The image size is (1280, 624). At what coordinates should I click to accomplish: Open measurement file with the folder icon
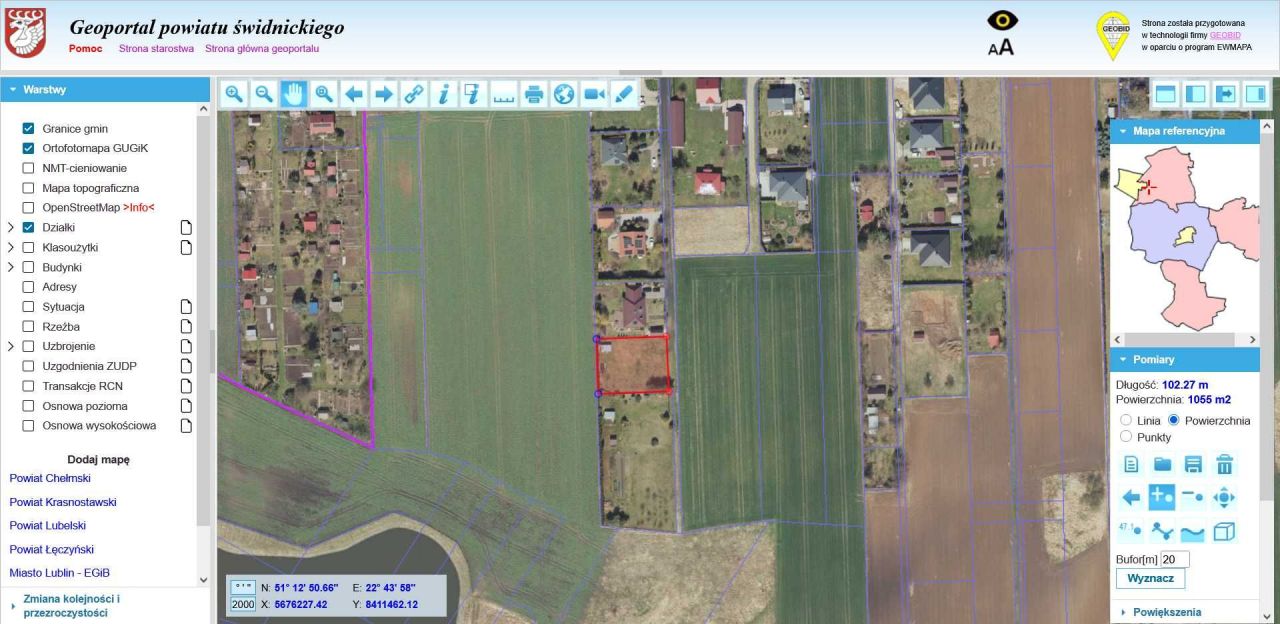[x=1162, y=464]
